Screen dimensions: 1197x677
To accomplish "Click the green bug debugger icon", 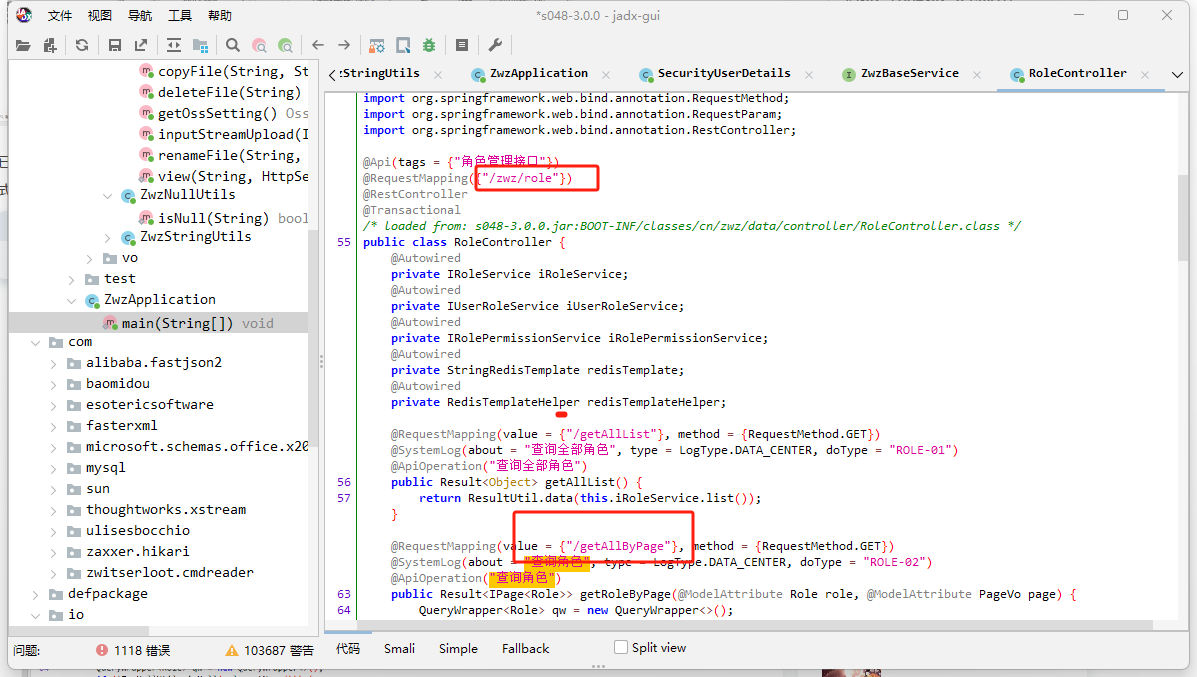I will tap(429, 45).
